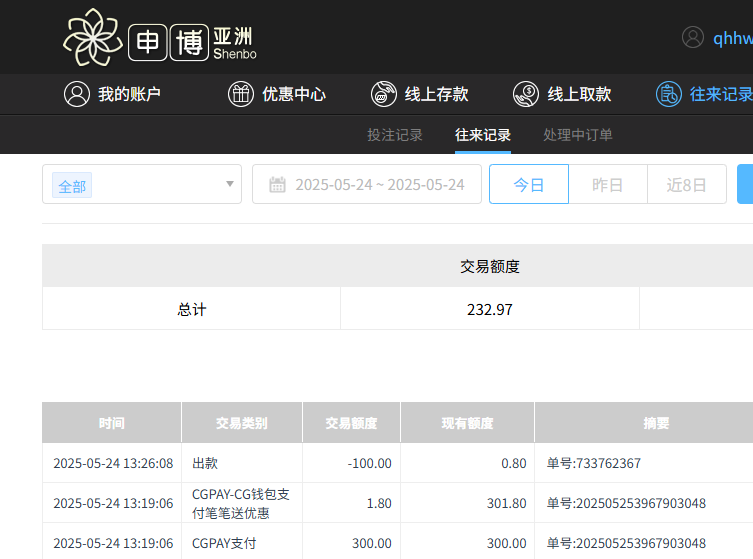753x559 pixels.
Task: Click the online deposit coin icon
Action: pos(384,94)
